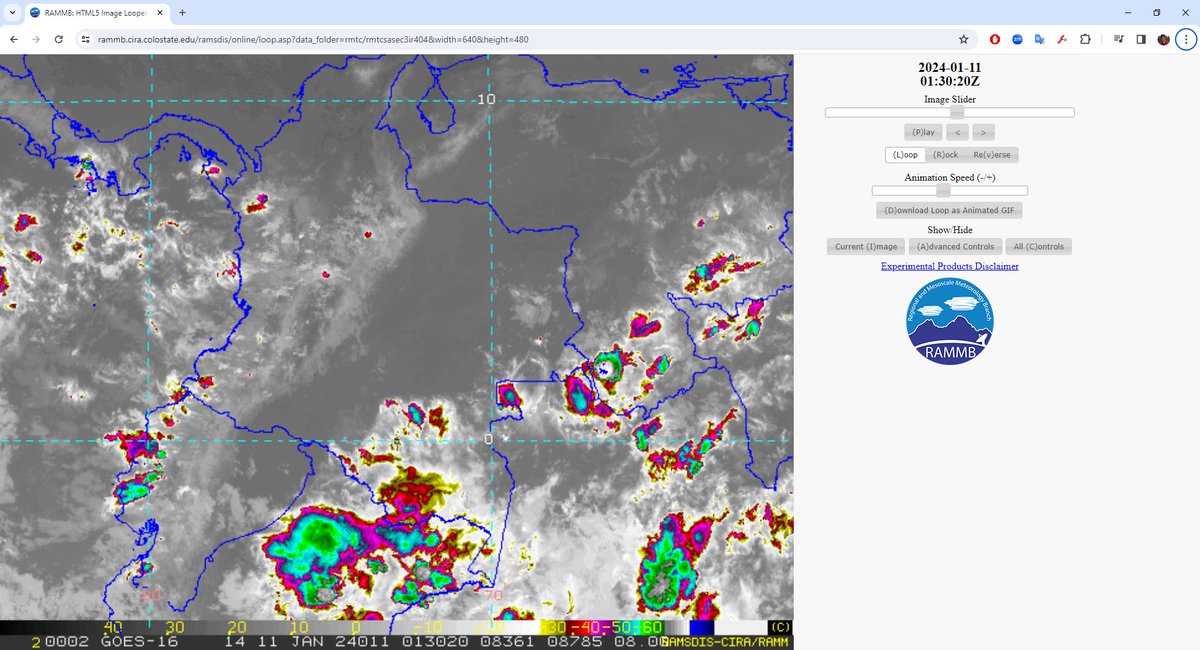Open the blue Zoom extension icon
This screenshot has height=650, width=1200.
pos(1017,39)
